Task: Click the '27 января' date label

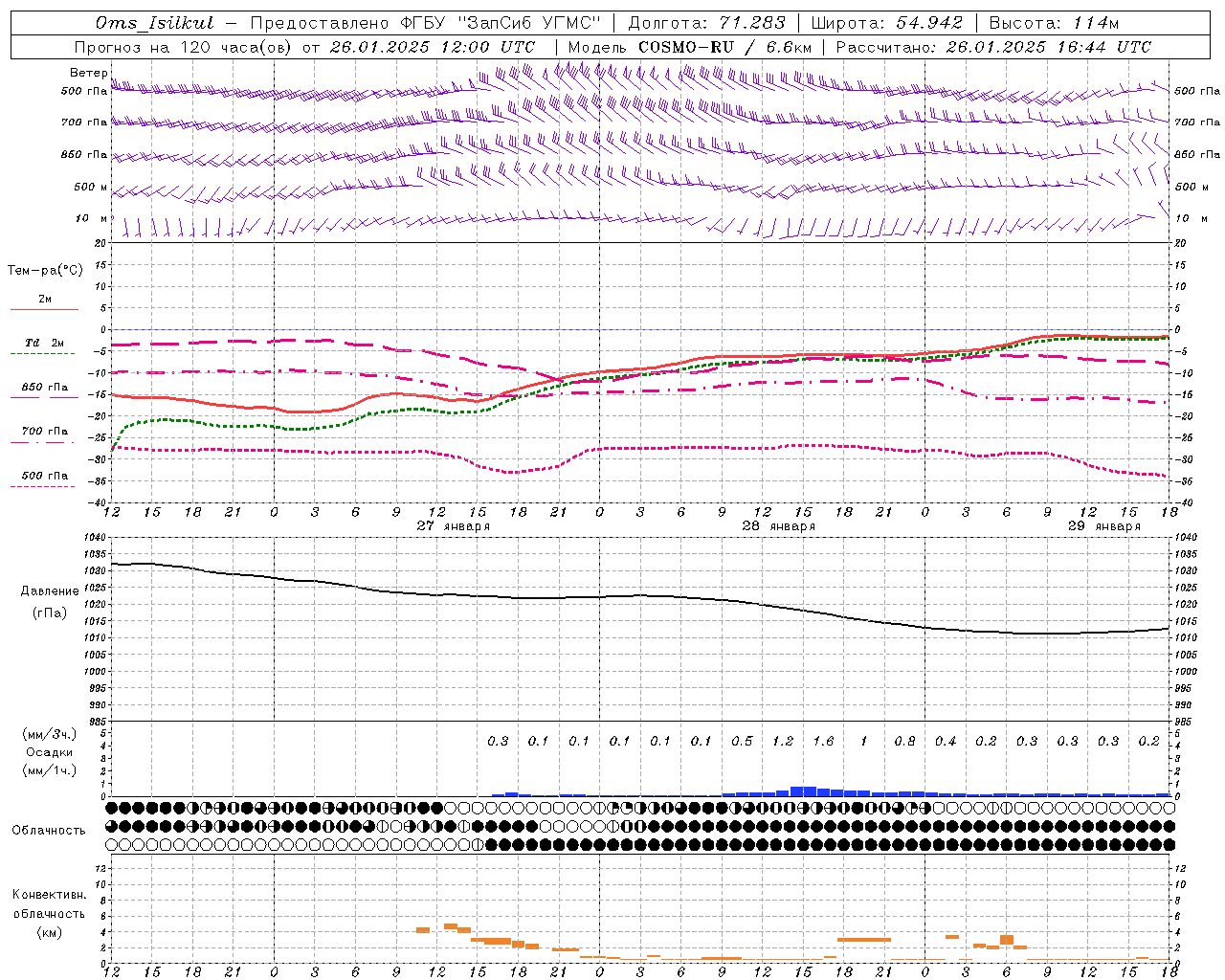Action: pos(454,525)
